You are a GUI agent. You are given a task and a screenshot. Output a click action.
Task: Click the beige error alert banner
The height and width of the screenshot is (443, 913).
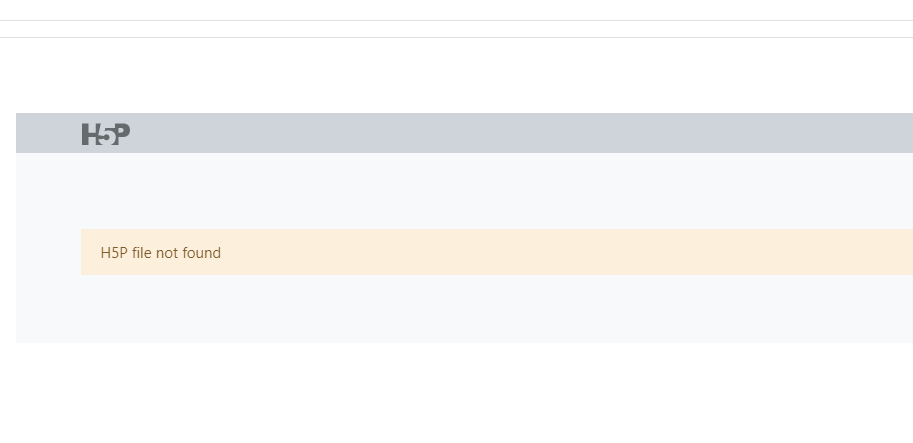497,252
